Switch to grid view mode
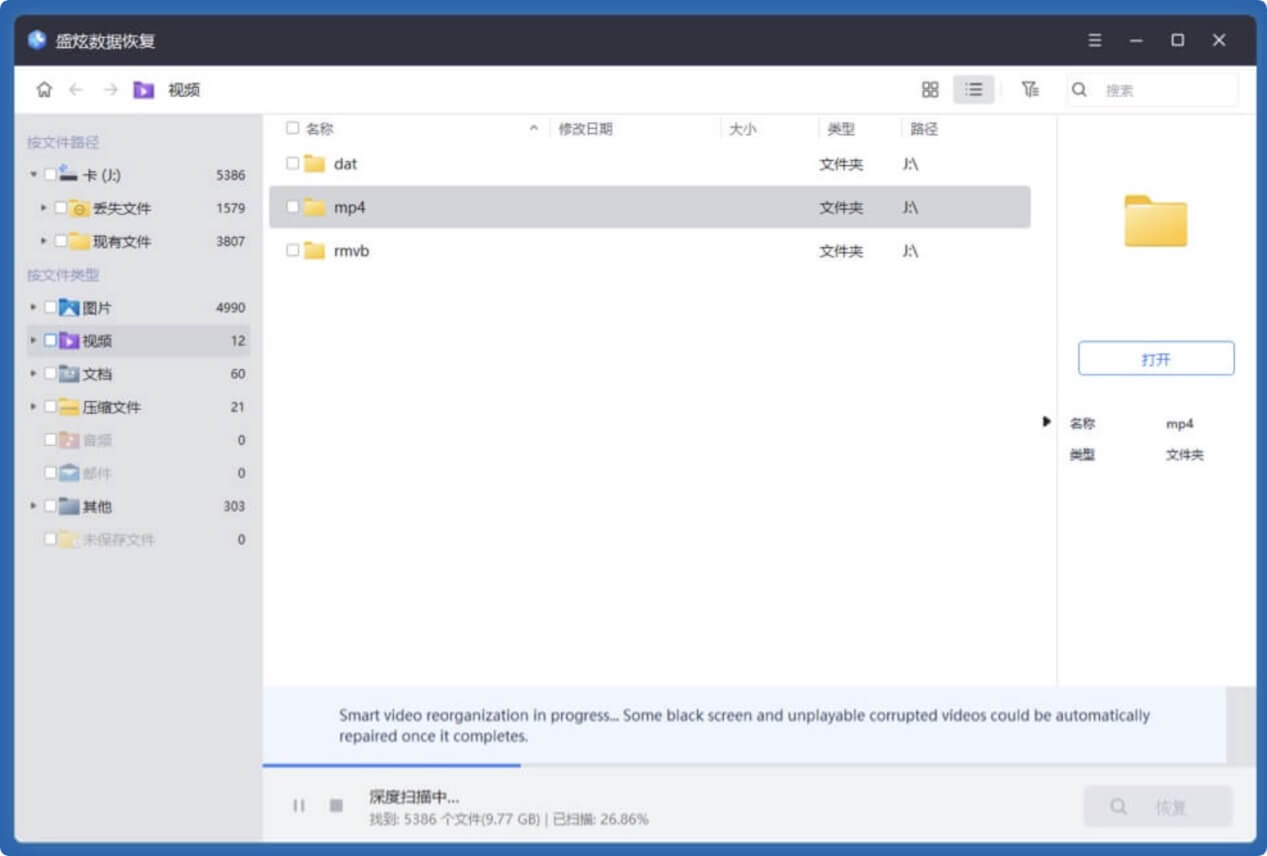Screen dimensions: 1267x856 coord(929,89)
